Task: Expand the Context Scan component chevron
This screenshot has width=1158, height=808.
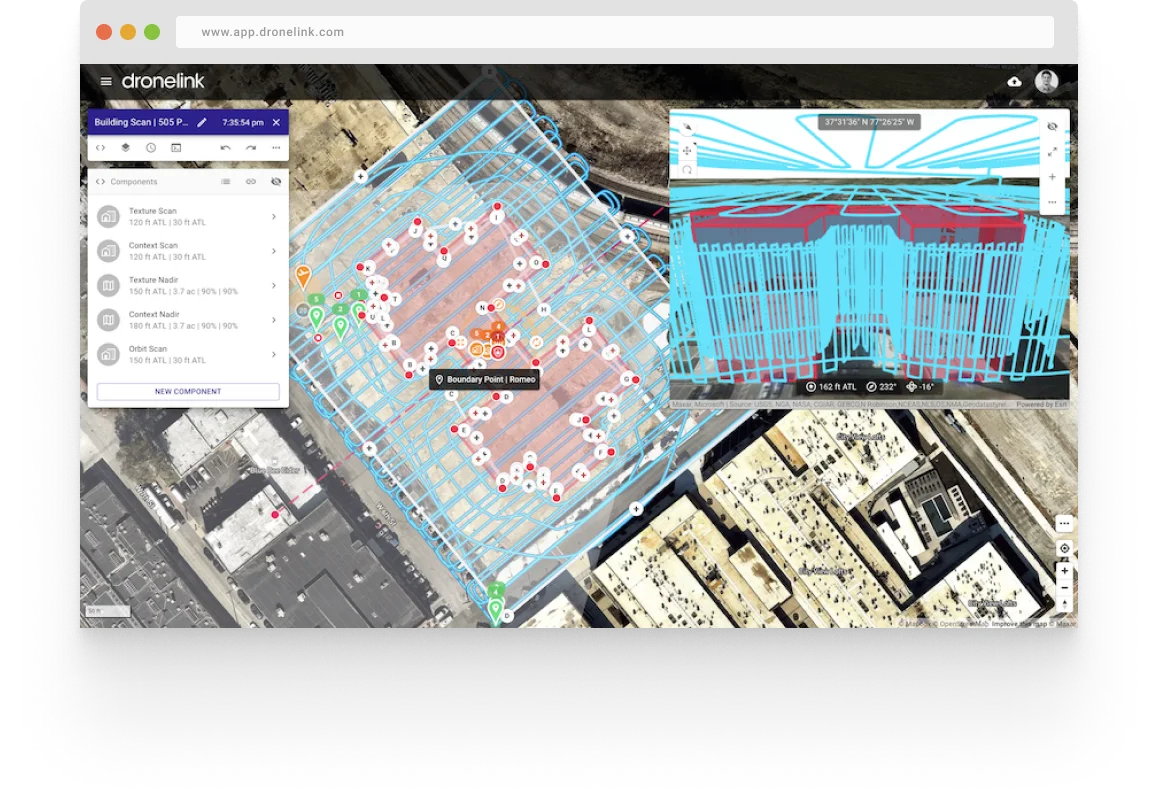Action: [x=274, y=251]
